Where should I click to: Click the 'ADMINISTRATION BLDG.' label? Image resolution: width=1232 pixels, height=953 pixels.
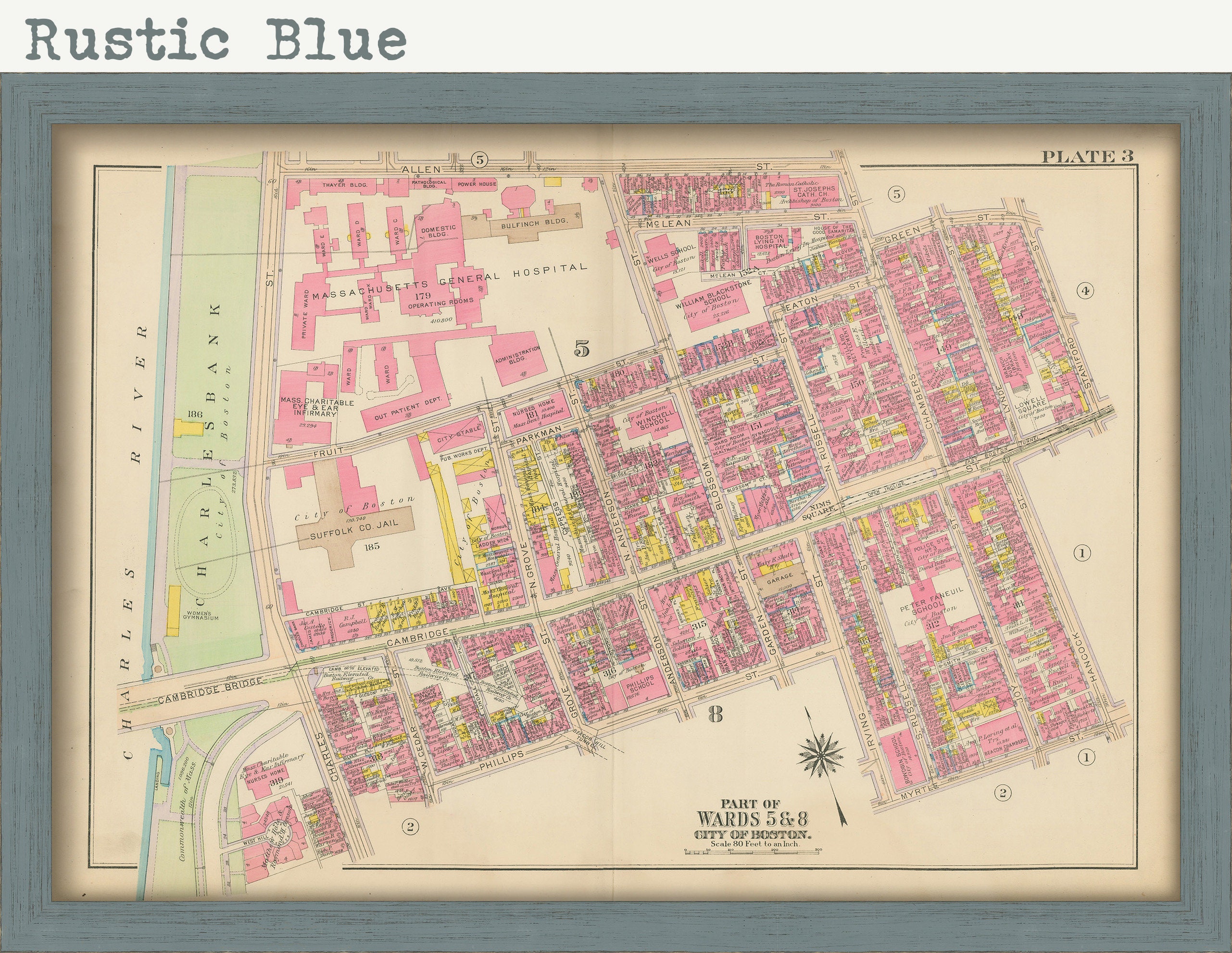[x=518, y=355]
